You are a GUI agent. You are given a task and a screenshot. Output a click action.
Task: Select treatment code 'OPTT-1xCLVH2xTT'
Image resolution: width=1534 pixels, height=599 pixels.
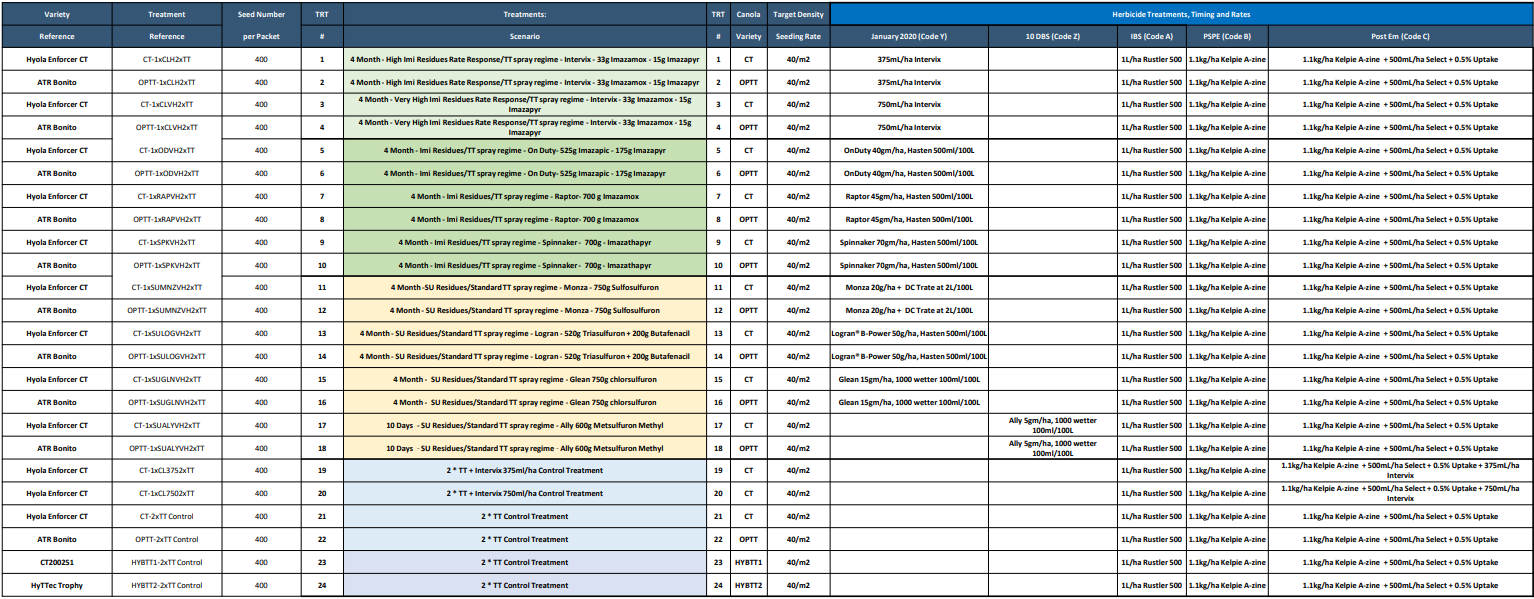(167, 127)
